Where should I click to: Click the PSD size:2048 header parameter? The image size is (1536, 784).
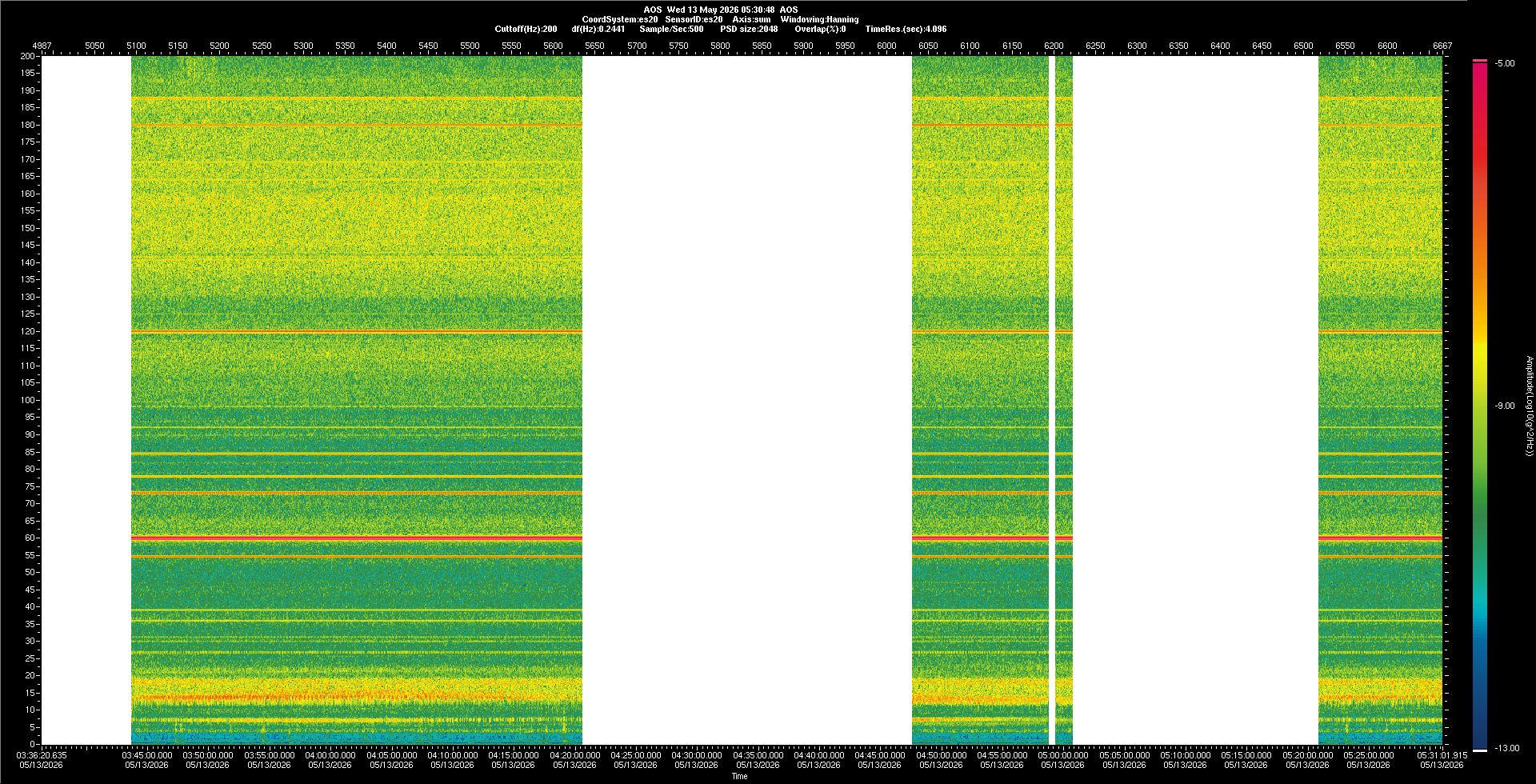tap(749, 29)
